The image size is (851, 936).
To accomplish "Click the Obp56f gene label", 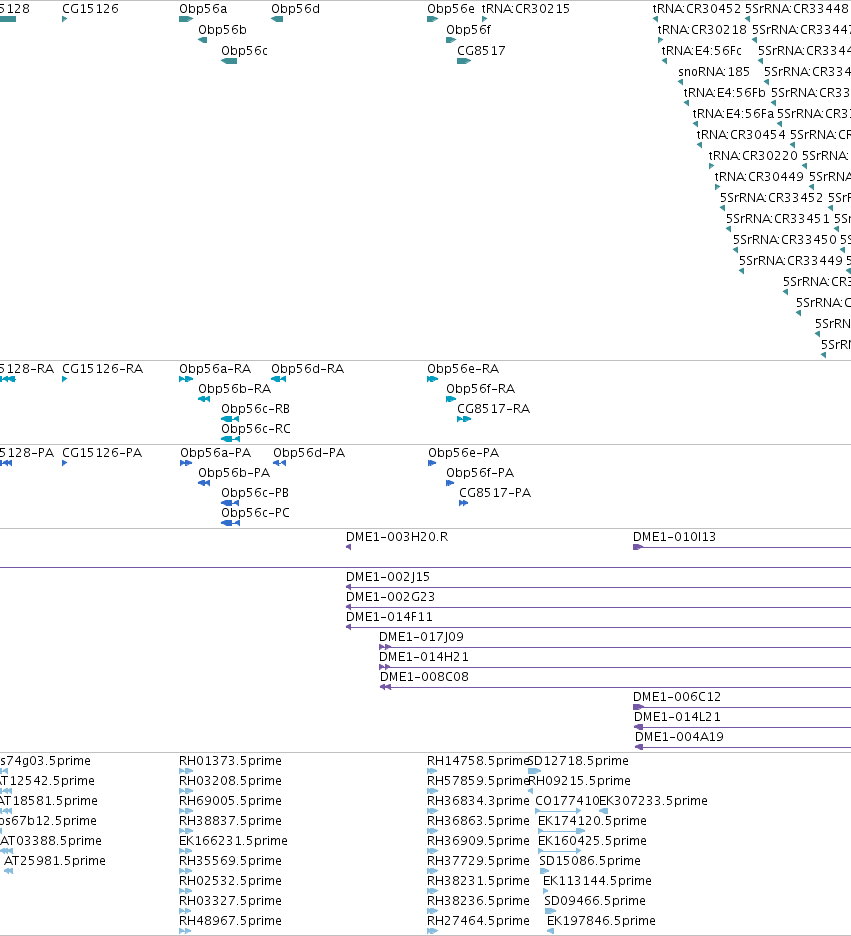I will (x=468, y=30).
